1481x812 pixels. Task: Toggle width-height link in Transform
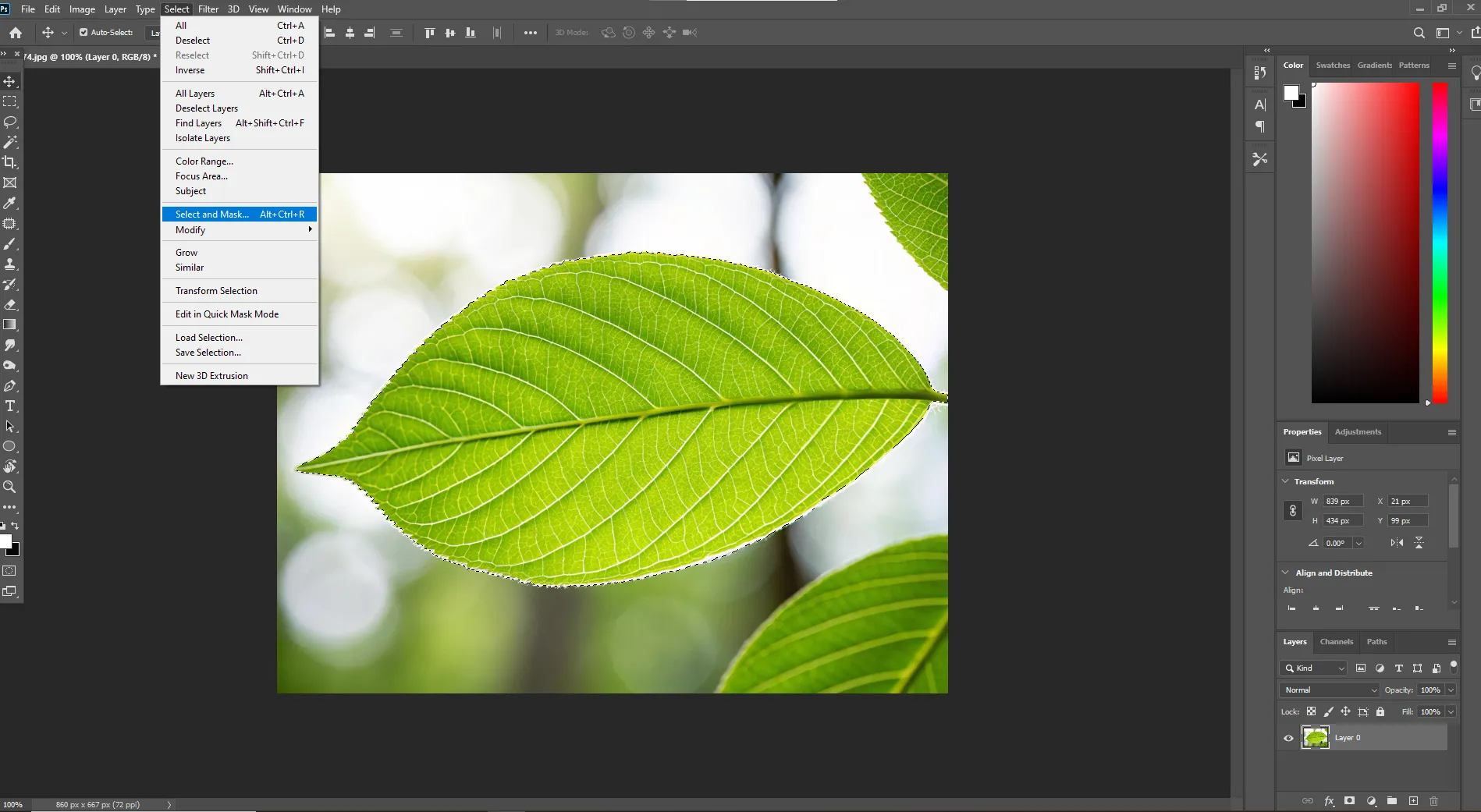coord(1293,511)
